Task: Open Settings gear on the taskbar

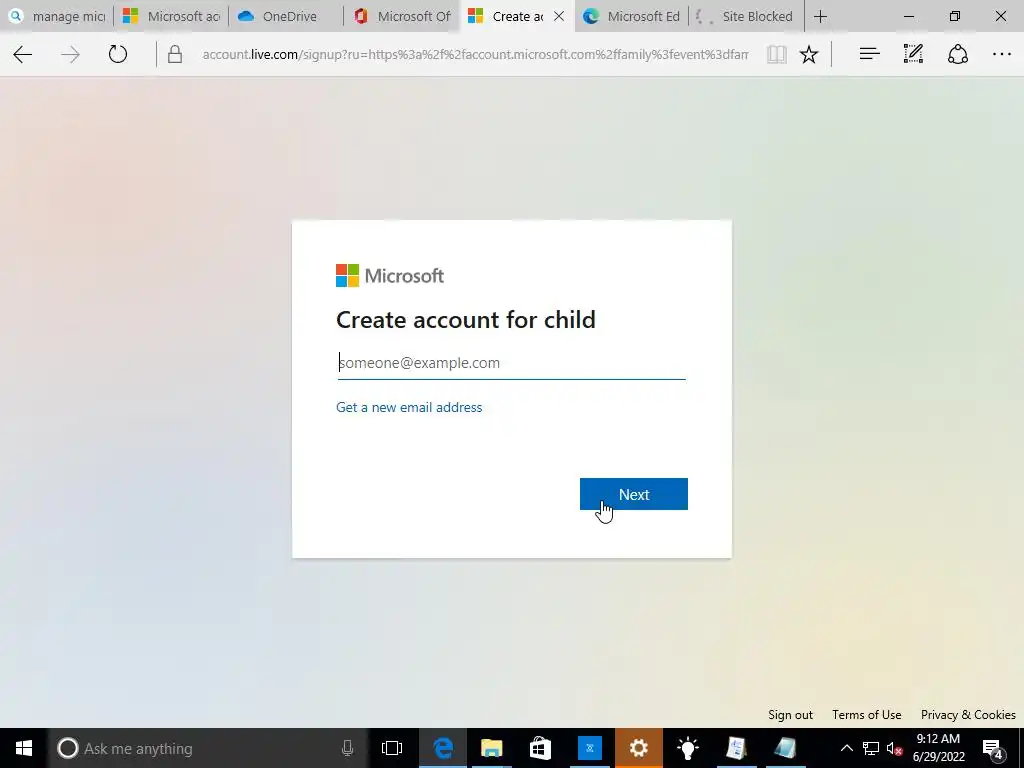Action: pyautogui.click(x=639, y=748)
